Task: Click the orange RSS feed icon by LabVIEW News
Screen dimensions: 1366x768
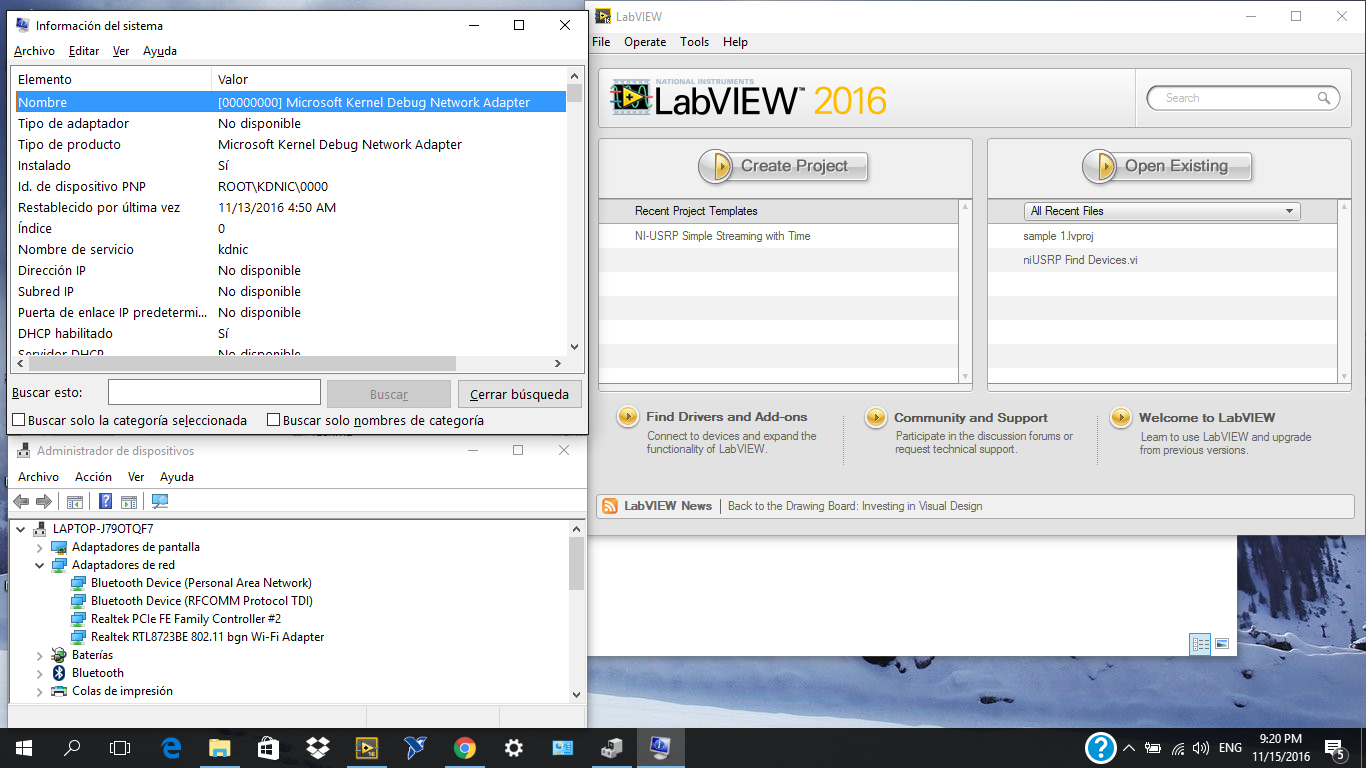Action: tap(610, 506)
